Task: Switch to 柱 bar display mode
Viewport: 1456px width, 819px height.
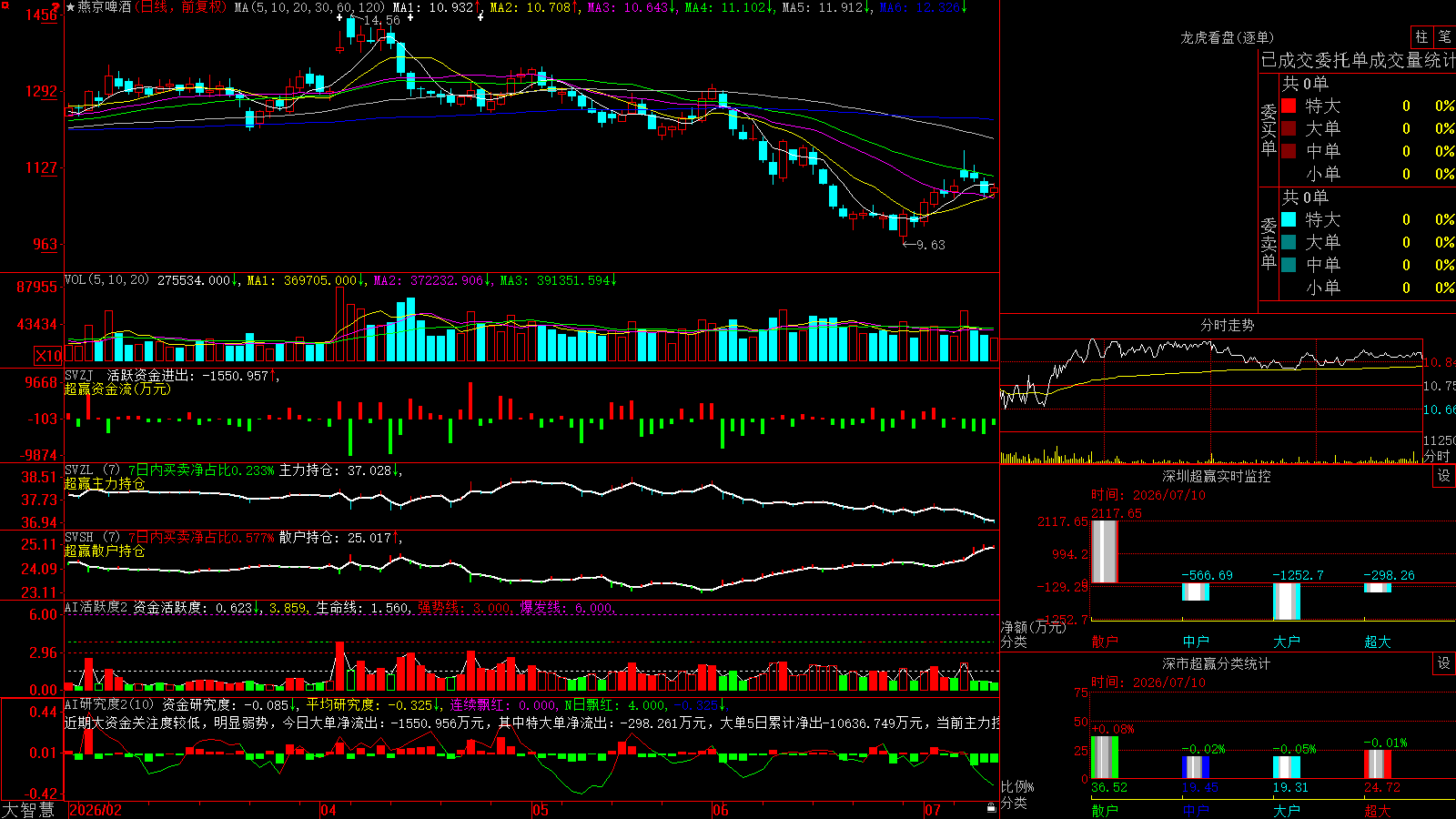Action: click(x=1421, y=36)
